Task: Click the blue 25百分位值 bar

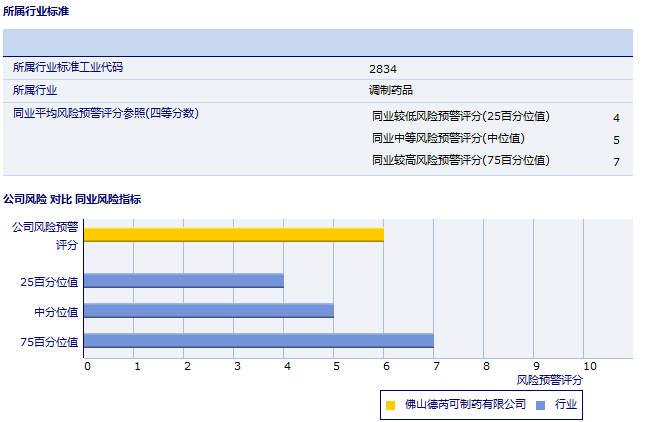Action: tap(183, 281)
